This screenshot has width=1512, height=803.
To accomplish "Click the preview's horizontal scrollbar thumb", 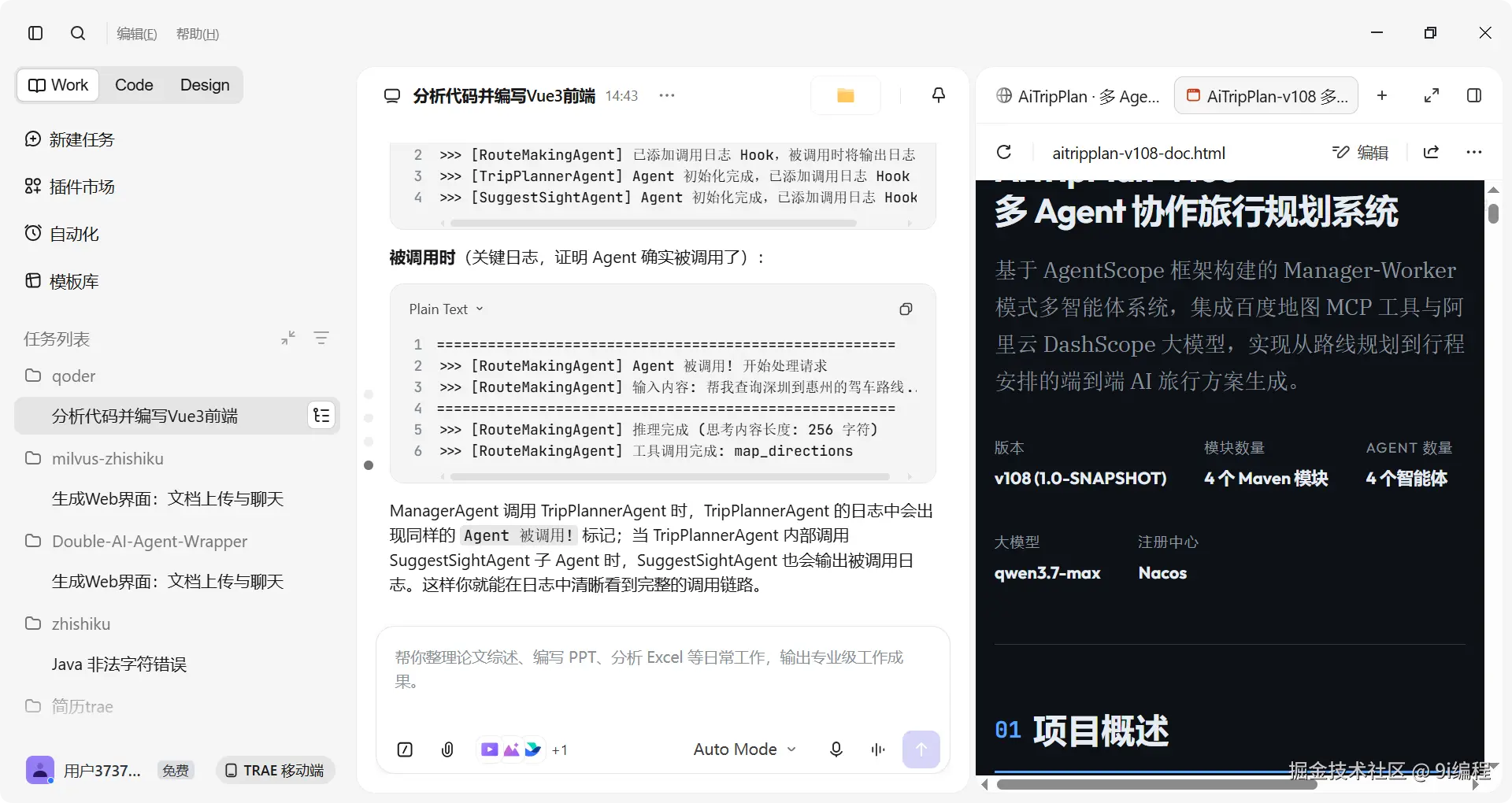I will (1157, 784).
